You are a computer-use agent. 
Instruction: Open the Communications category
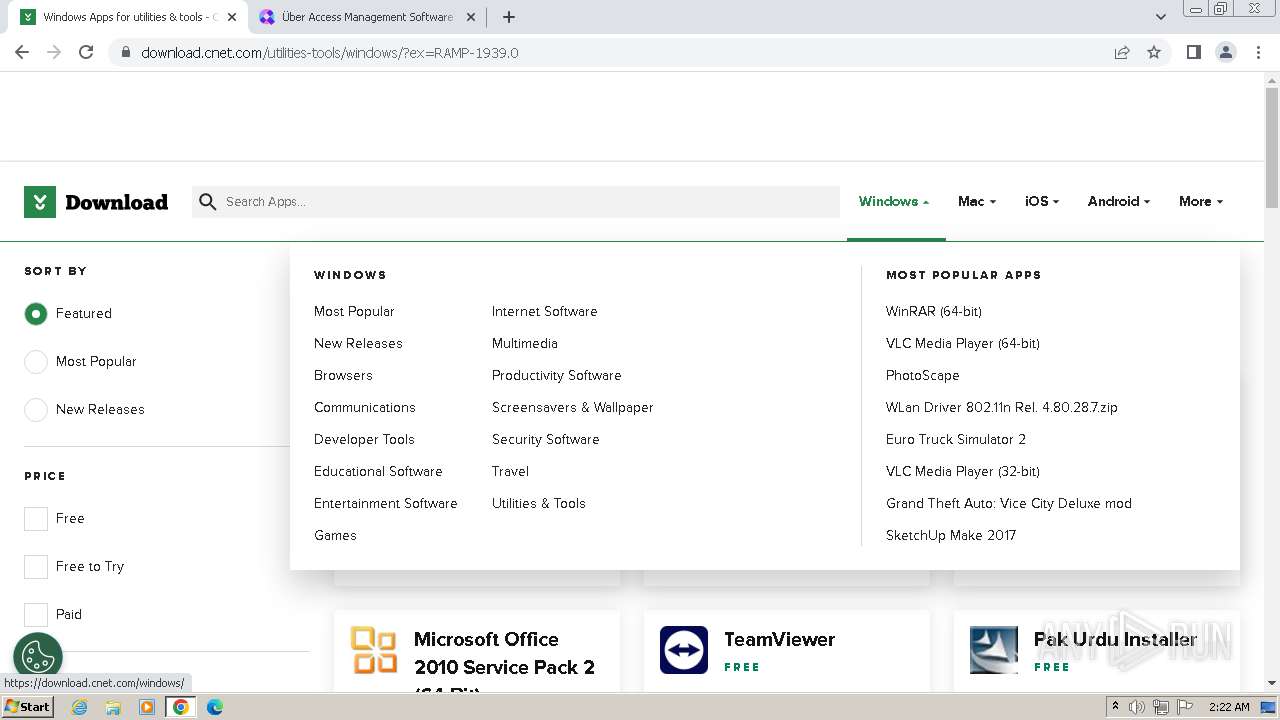click(365, 407)
